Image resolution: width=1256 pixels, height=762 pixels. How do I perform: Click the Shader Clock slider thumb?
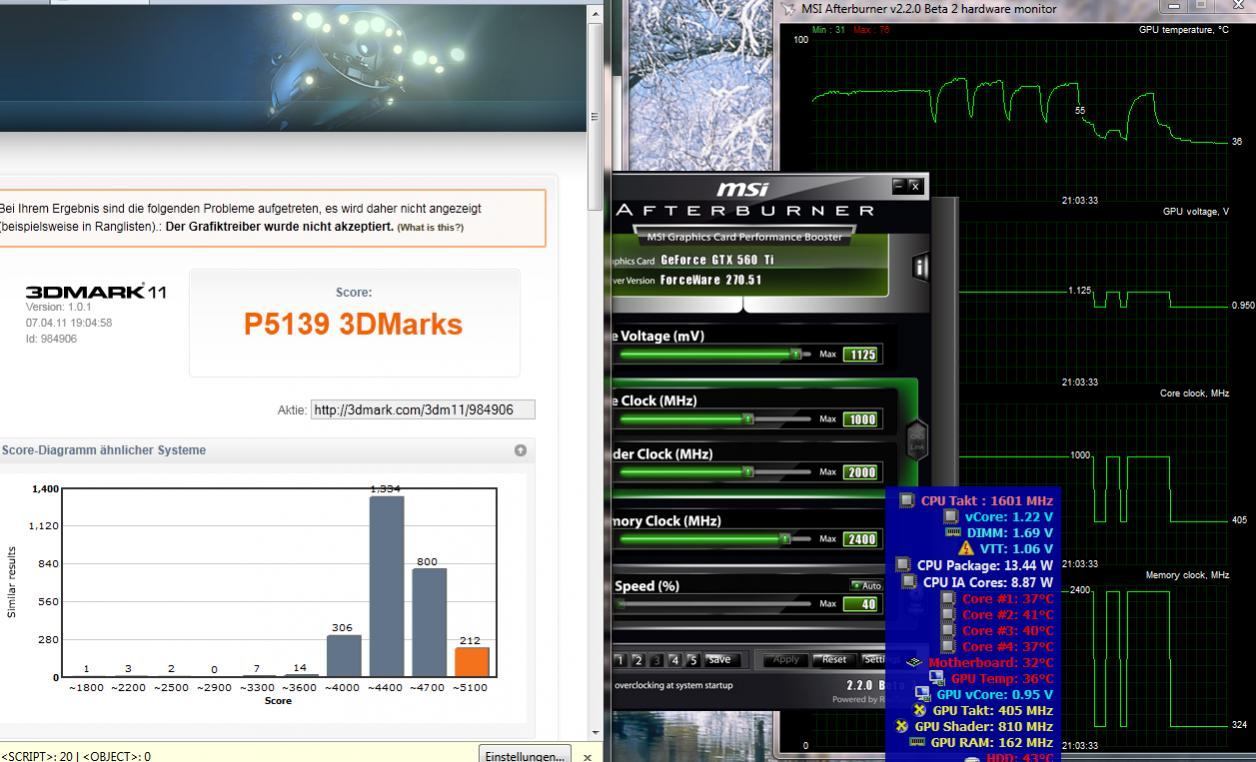click(x=748, y=472)
